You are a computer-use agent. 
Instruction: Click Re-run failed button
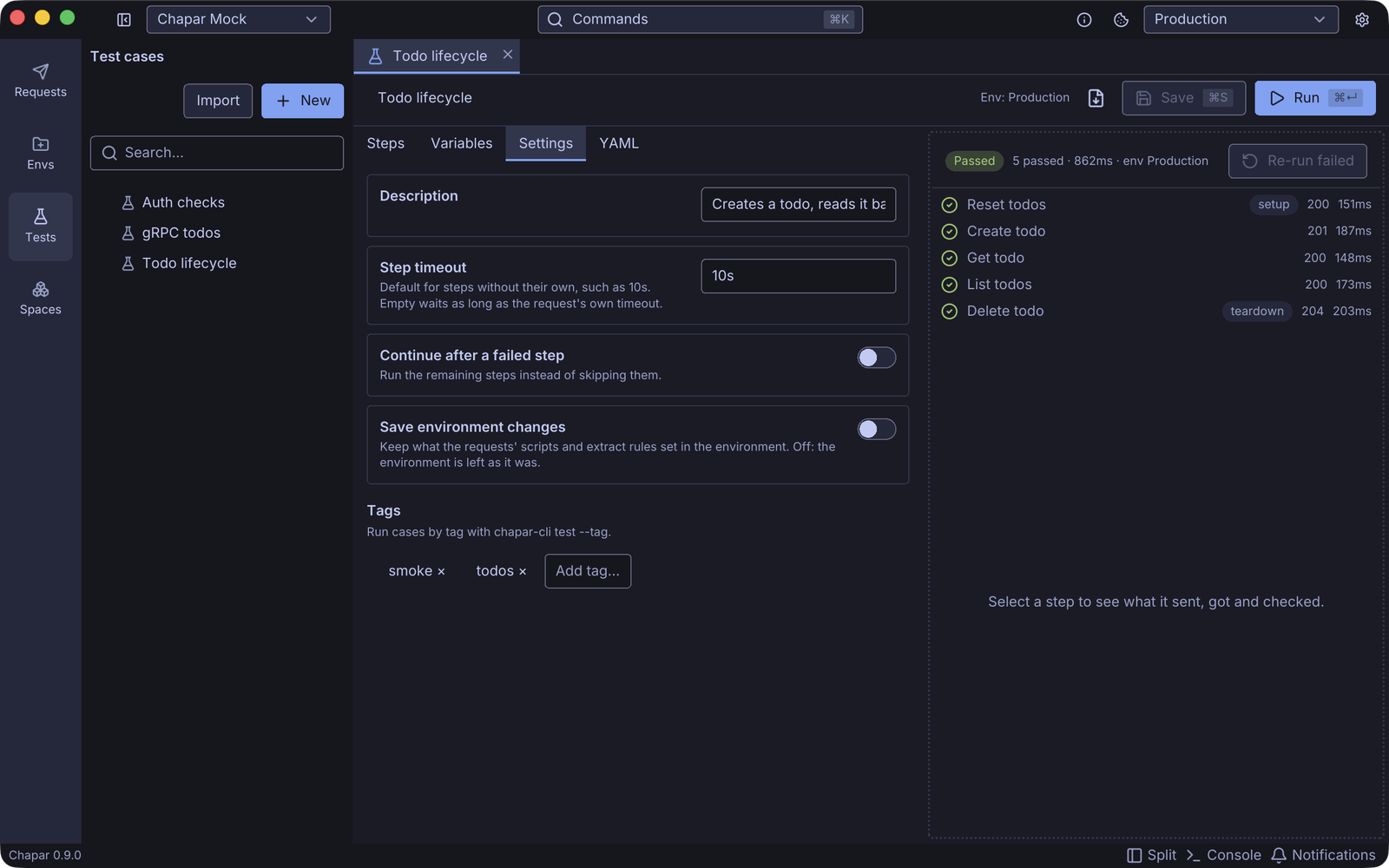(x=1298, y=161)
